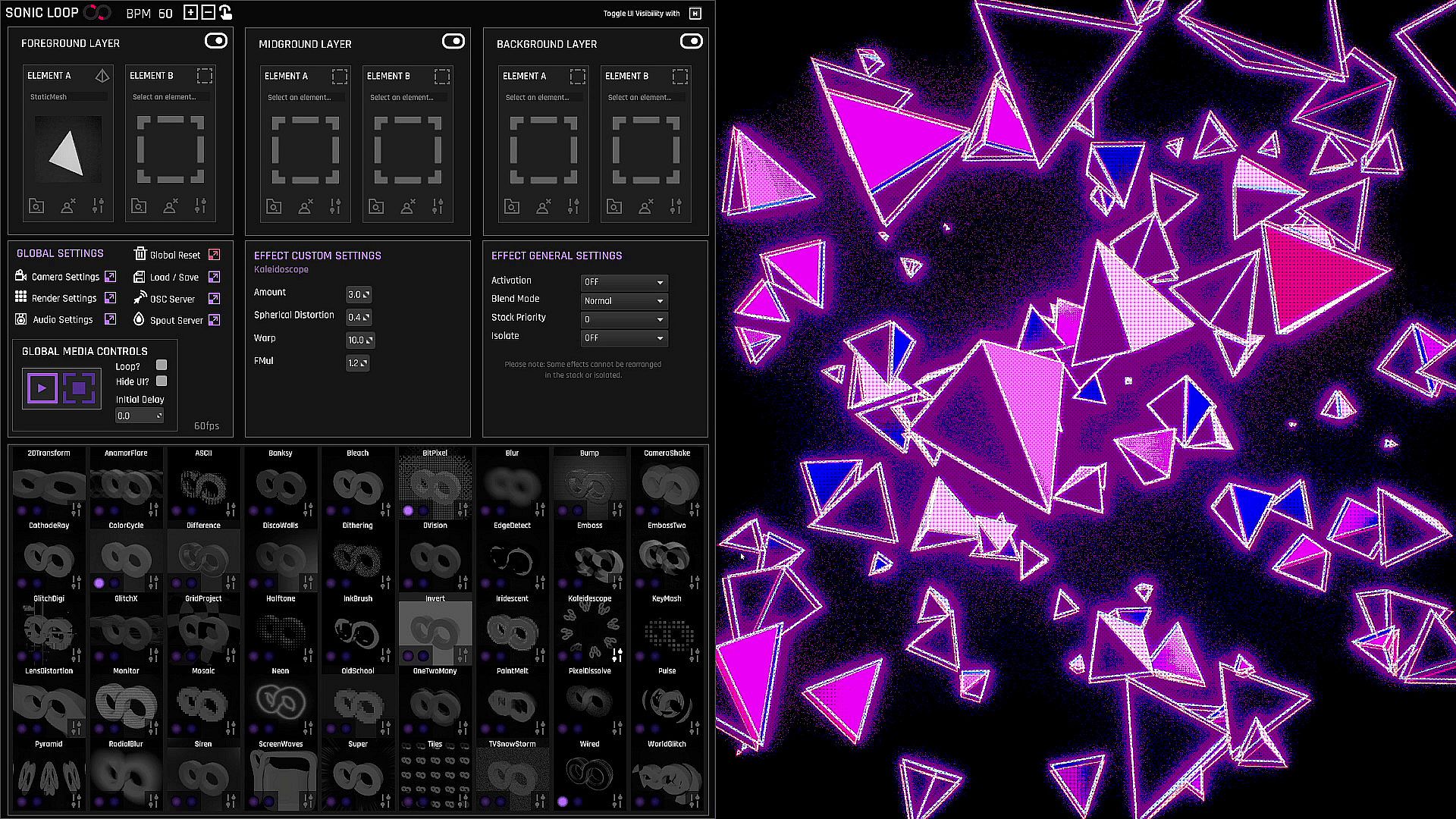
Task: Select the Neon effect thumbnail
Action: pyautogui.click(x=281, y=701)
